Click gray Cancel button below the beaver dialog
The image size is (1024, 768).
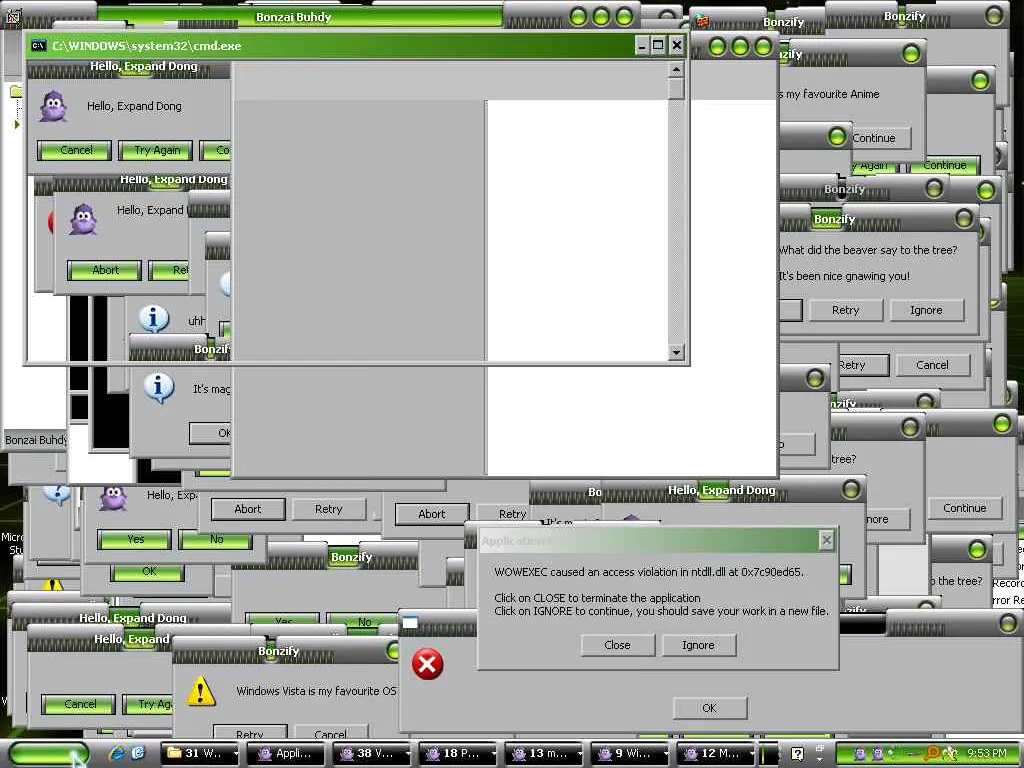point(933,365)
